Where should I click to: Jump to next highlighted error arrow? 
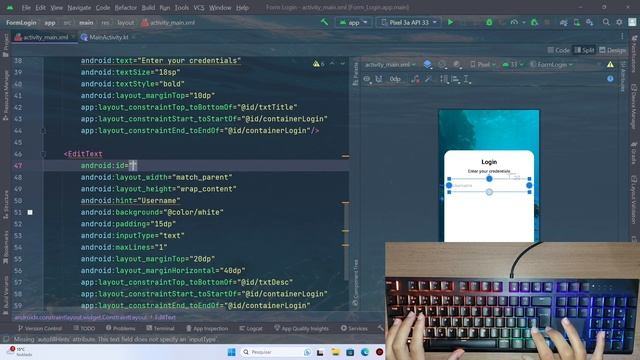tap(342, 64)
